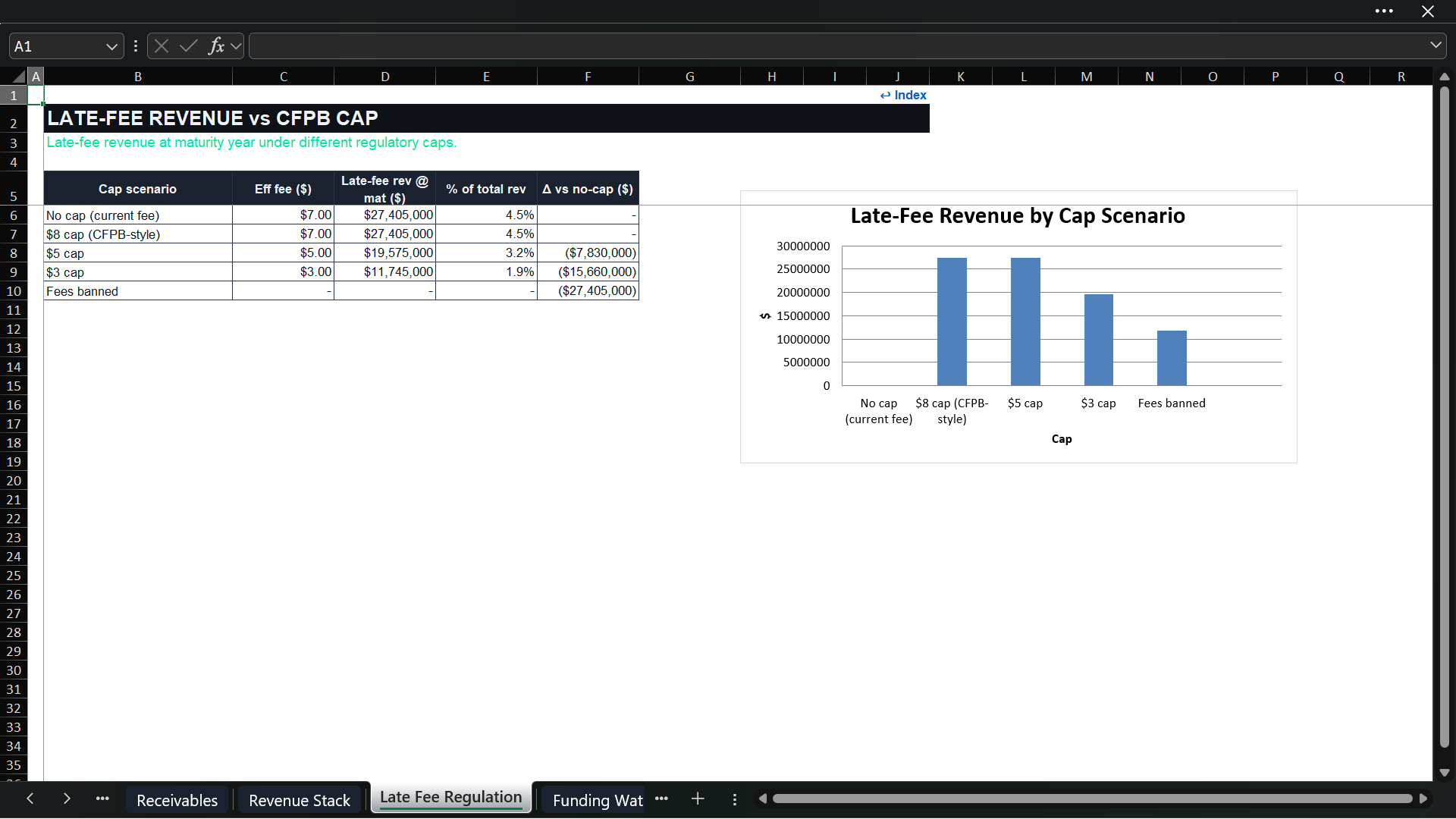
Task: Switch to the Receivables sheet tab
Action: [177, 800]
